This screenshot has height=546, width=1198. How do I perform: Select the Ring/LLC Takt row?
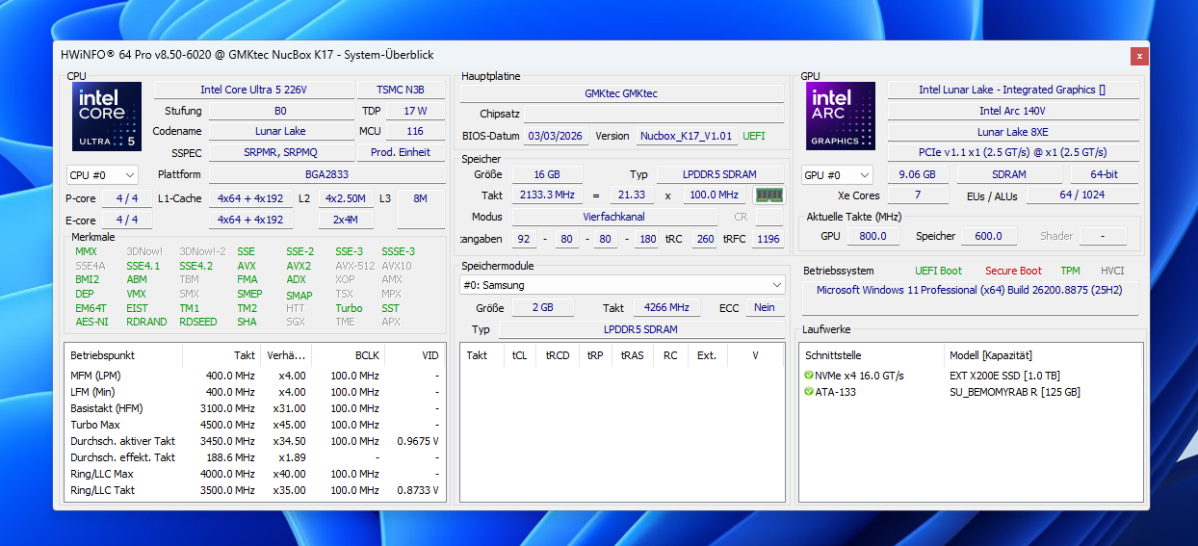tap(256, 490)
